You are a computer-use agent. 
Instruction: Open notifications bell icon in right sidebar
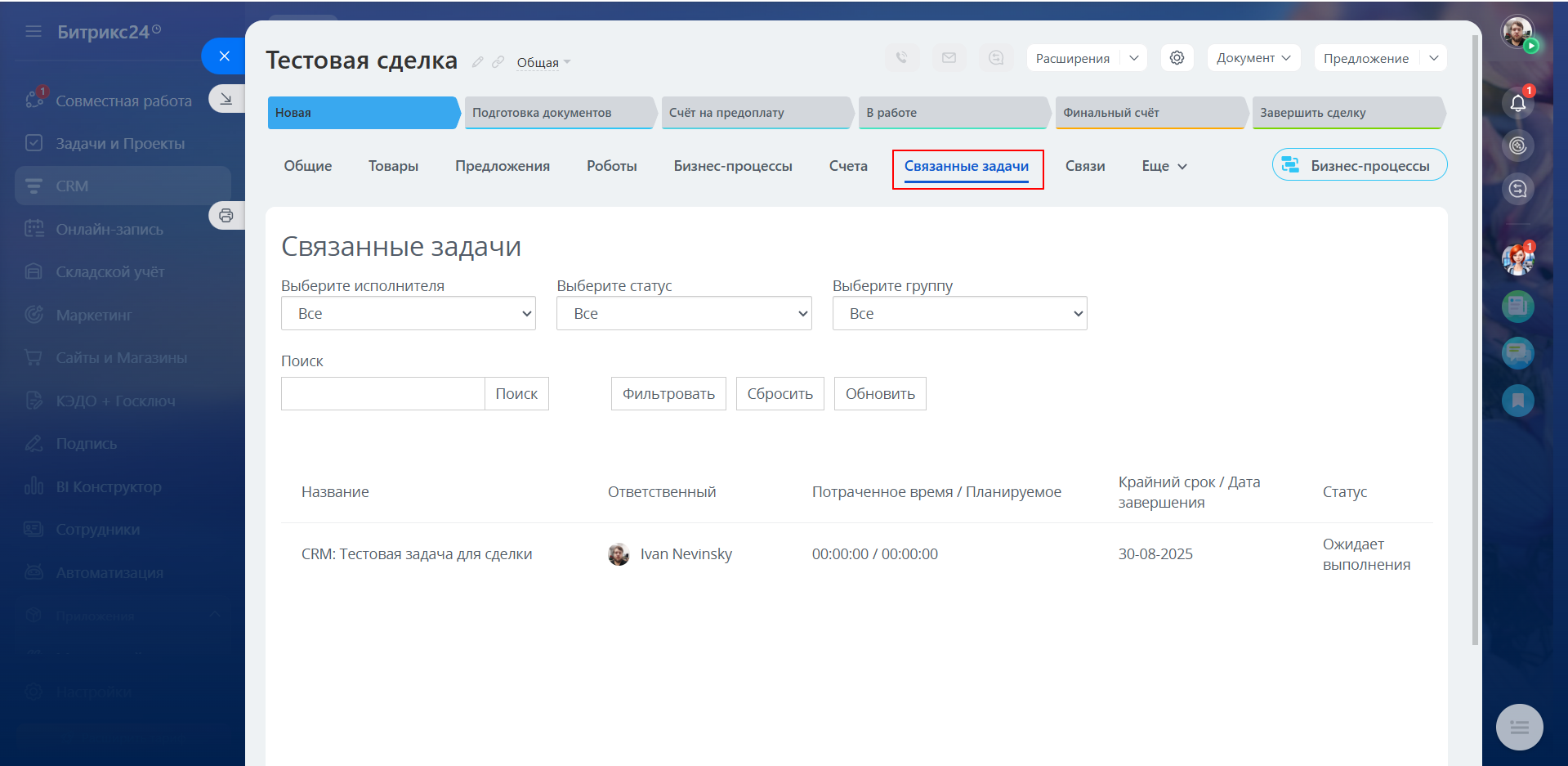[x=1517, y=103]
